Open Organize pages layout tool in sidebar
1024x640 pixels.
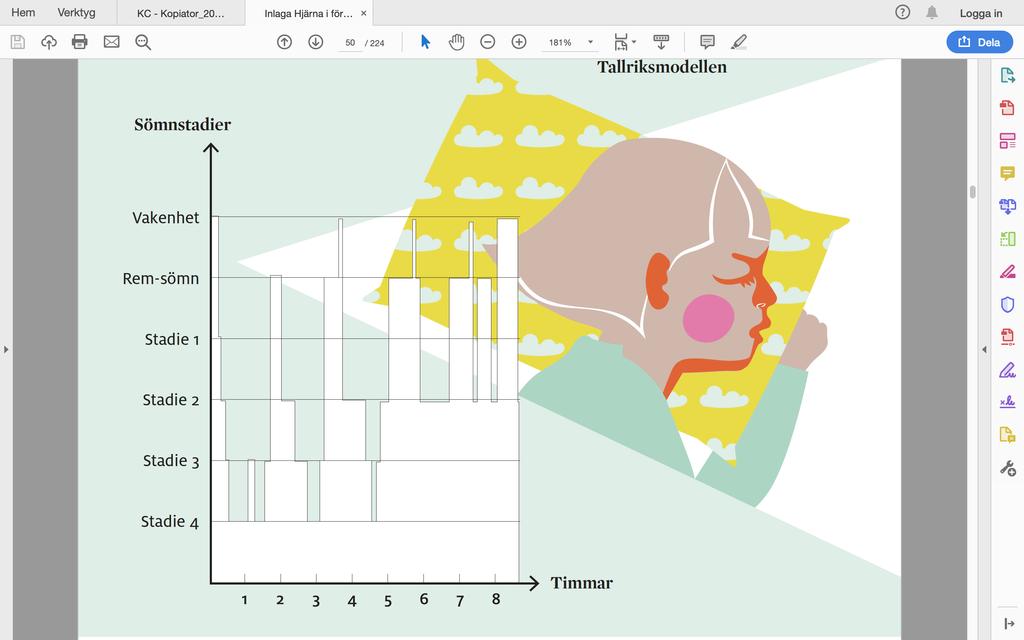(x=1008, y=140)
